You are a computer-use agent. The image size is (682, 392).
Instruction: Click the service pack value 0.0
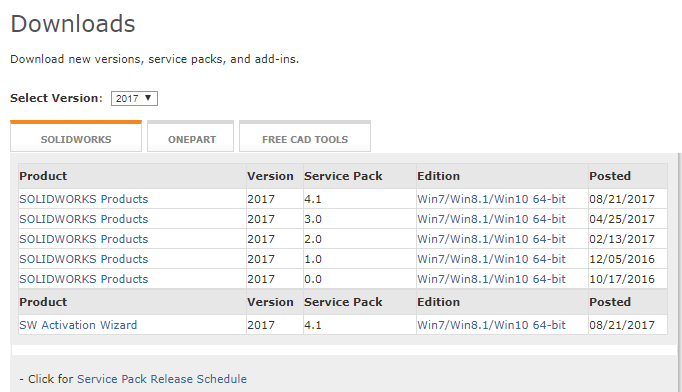[x=313, y=279]
